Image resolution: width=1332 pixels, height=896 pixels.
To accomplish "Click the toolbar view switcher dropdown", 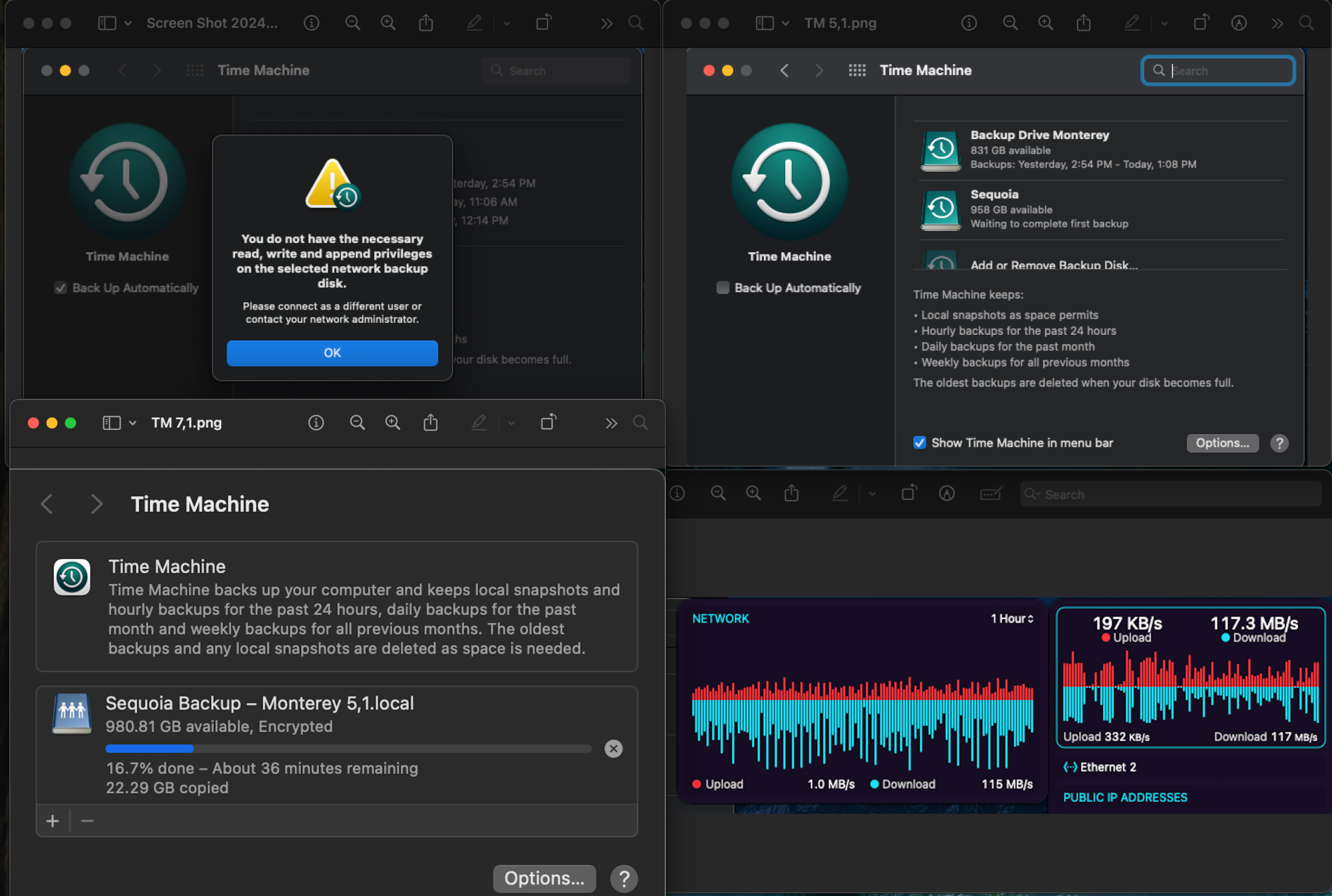I will (x=128, y=23).
